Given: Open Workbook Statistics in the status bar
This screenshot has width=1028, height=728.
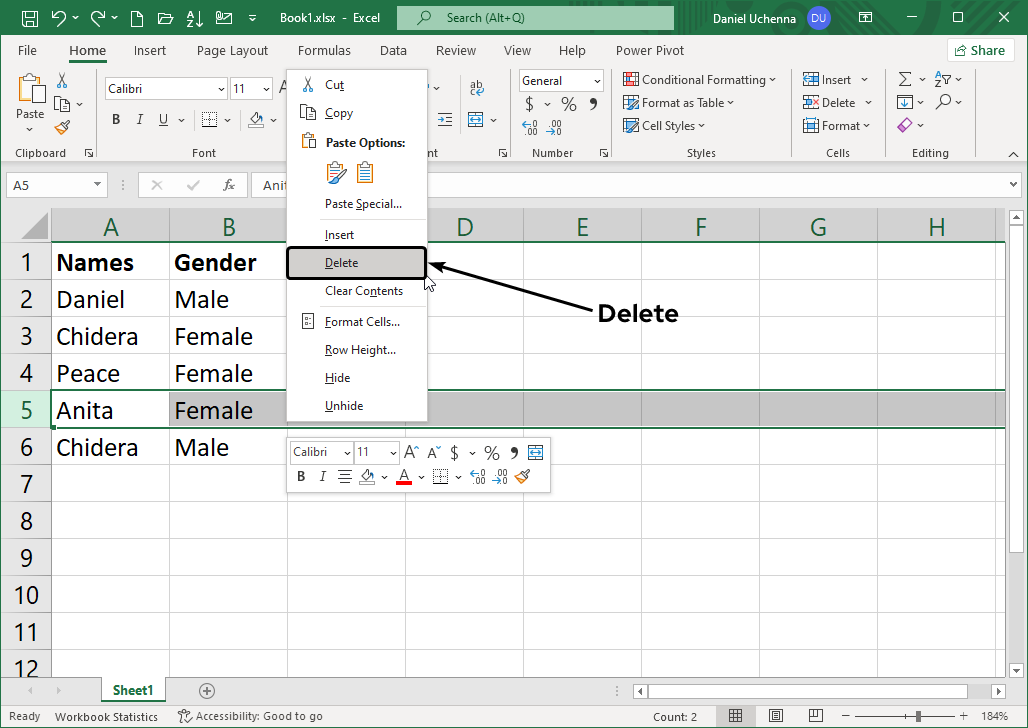Looking at the screenshot, I should (x=106, y=716).
